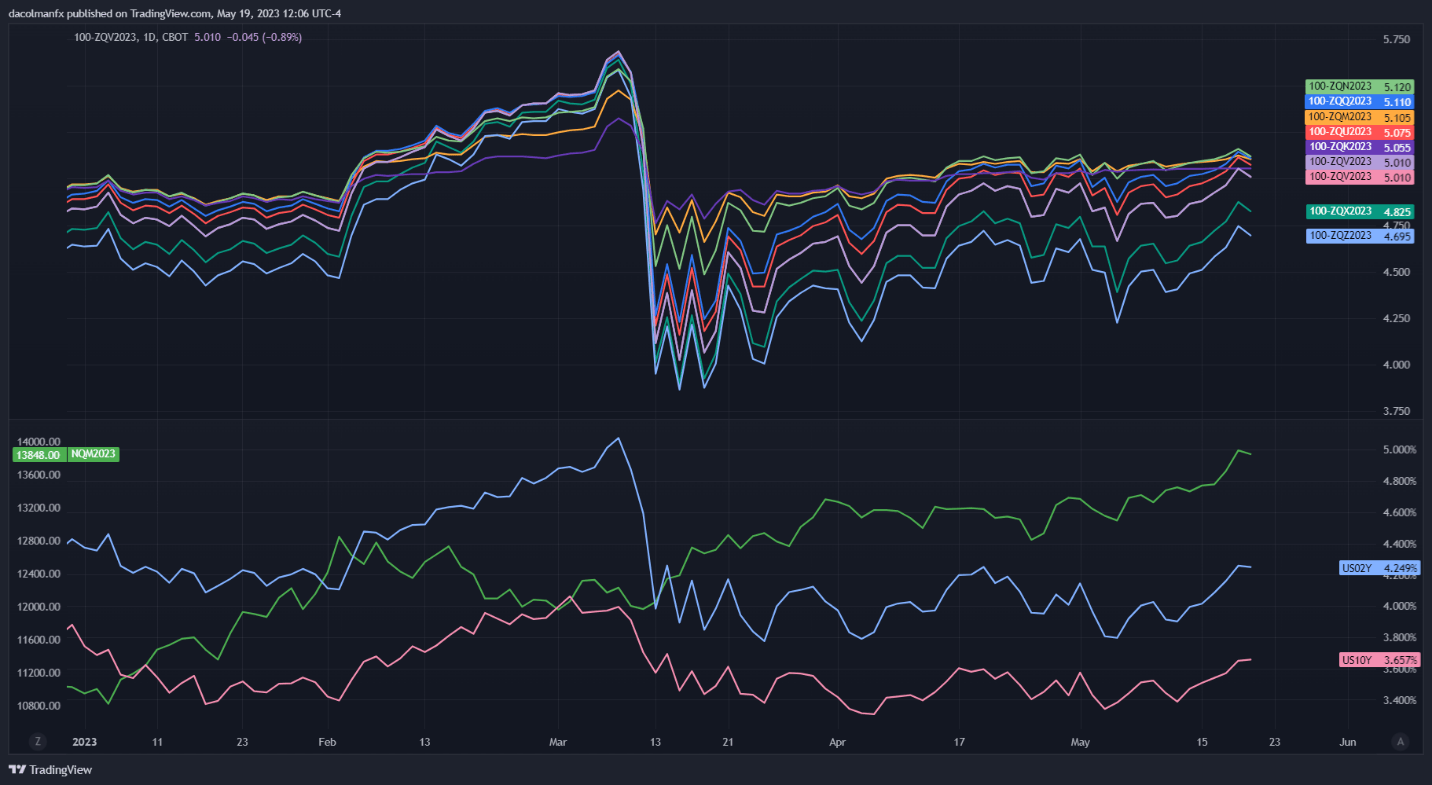Click 3.750 on the upper price axis

(x=1395, y=411)
